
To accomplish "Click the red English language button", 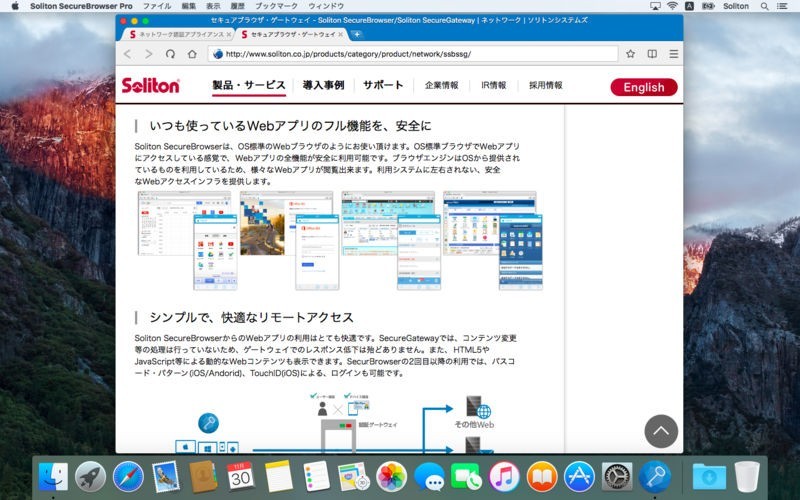I will (x=643, y=87).
